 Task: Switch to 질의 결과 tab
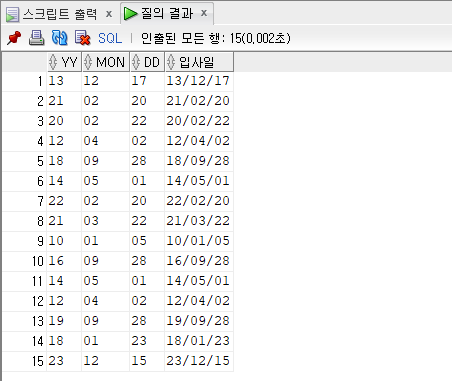167,13
